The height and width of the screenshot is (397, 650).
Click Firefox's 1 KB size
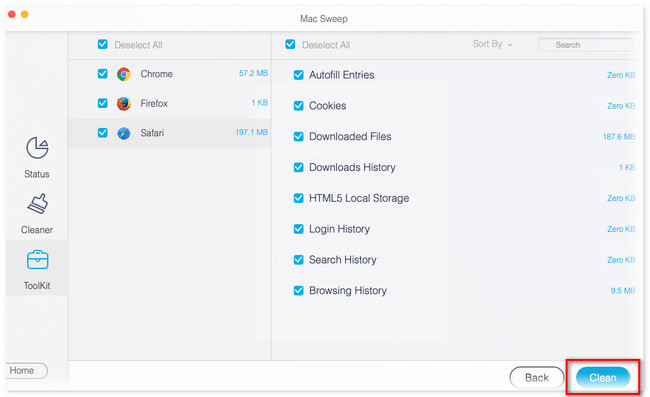click(x=260, y=103)
